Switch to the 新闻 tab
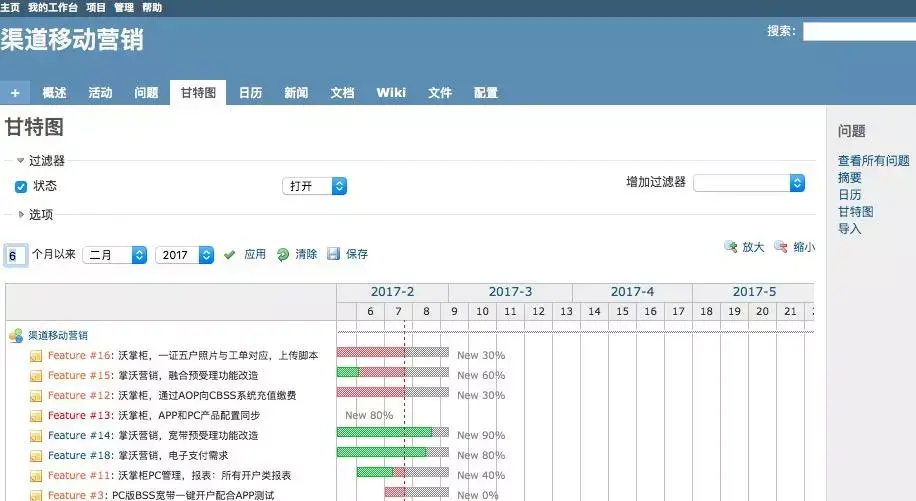Viewport: 916px width, 501px height. point(296,93)
